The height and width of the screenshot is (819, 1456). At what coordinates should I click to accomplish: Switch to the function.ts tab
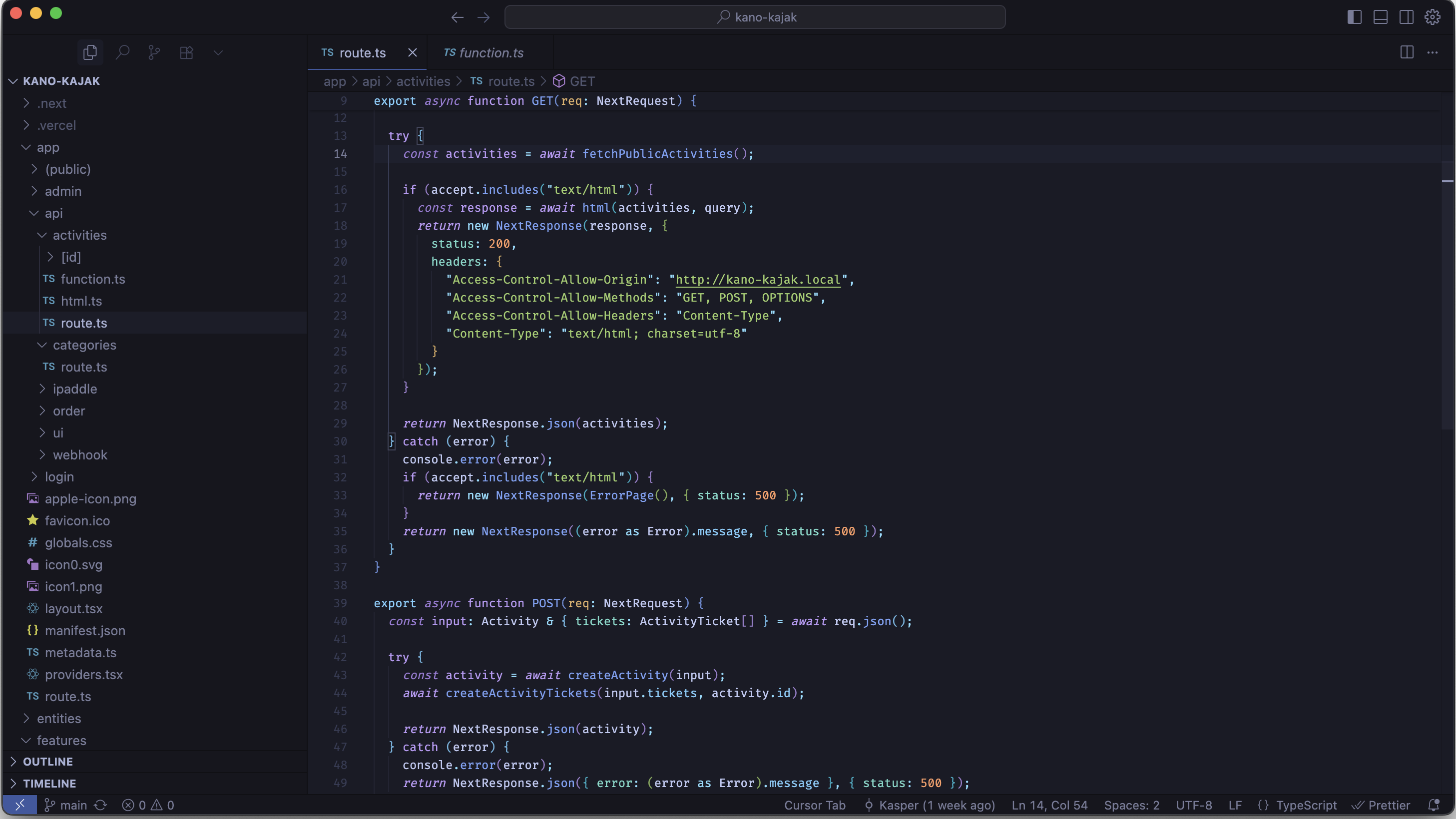490,52
